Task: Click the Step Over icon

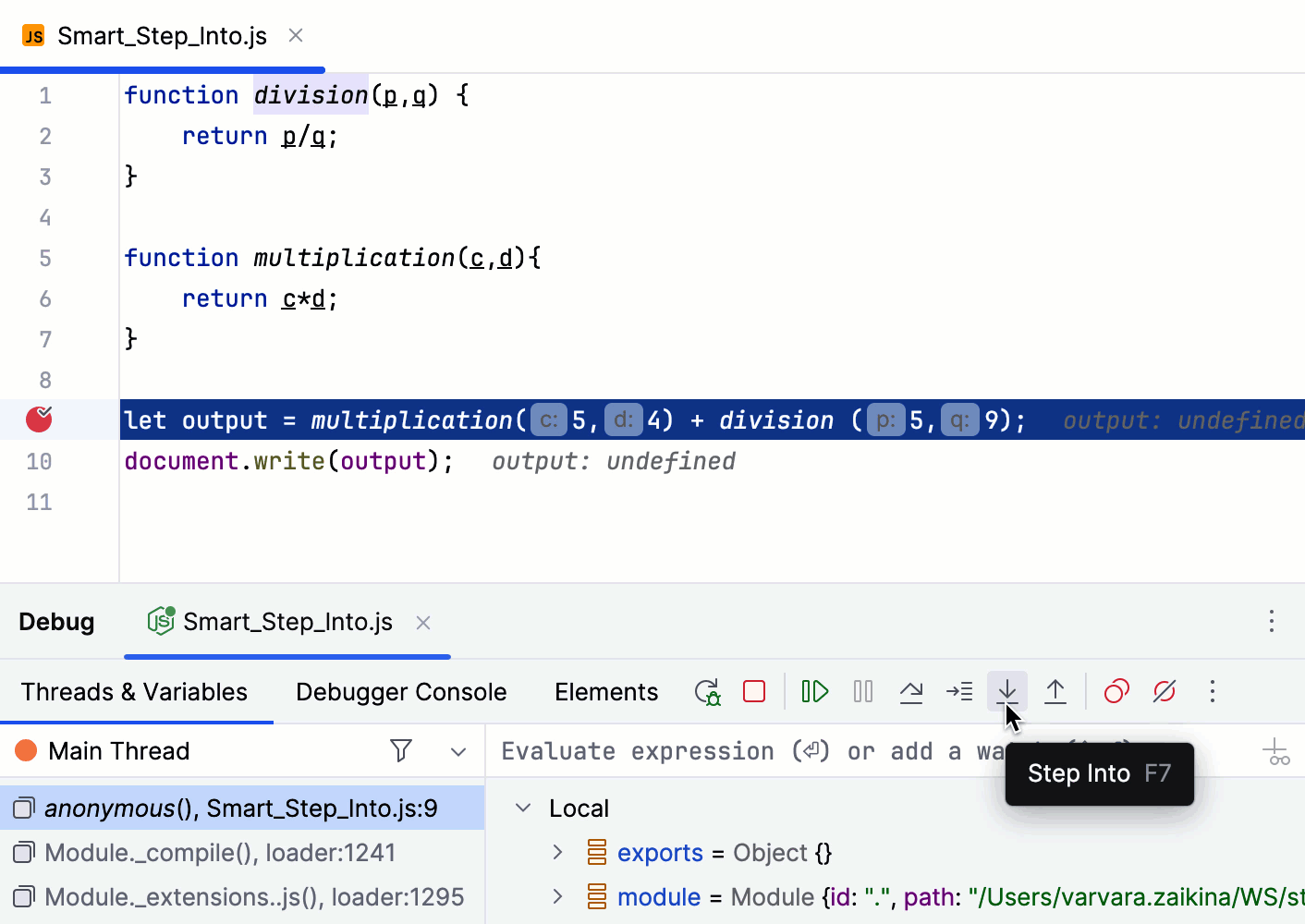Action: click(x=911, y=691)
